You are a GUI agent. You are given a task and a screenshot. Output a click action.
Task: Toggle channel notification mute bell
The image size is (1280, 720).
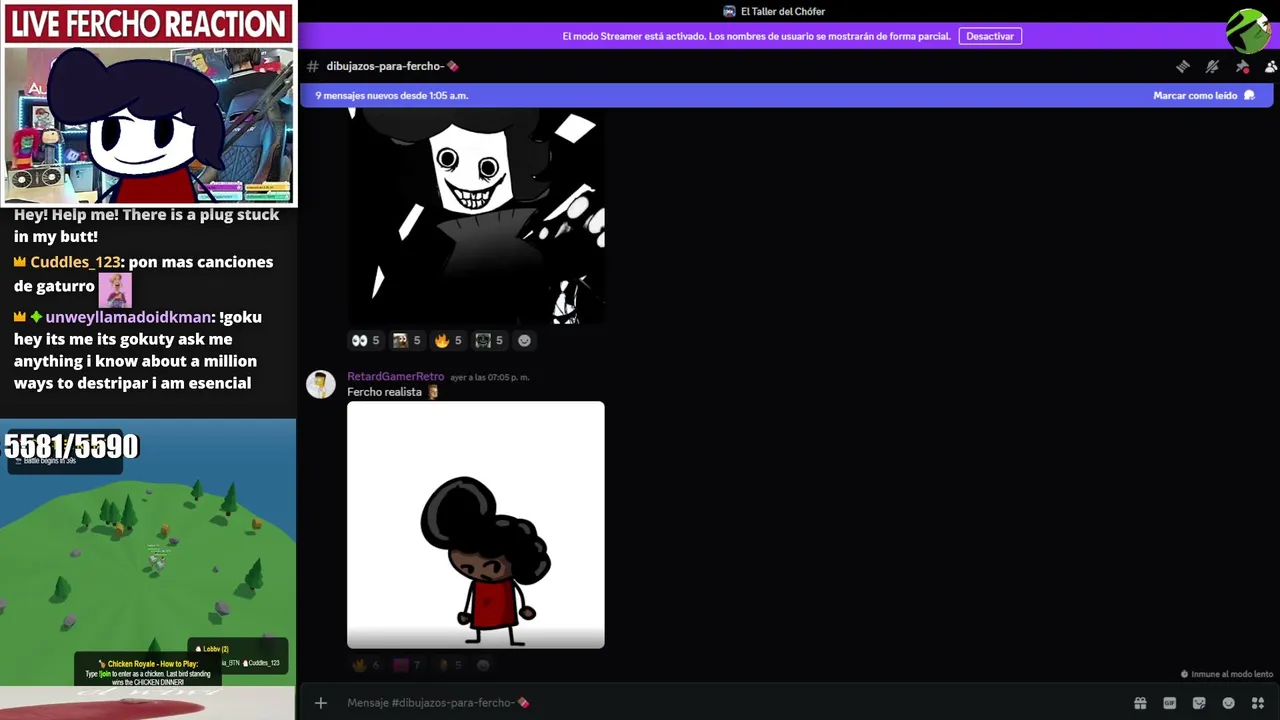coord(1212,66)
